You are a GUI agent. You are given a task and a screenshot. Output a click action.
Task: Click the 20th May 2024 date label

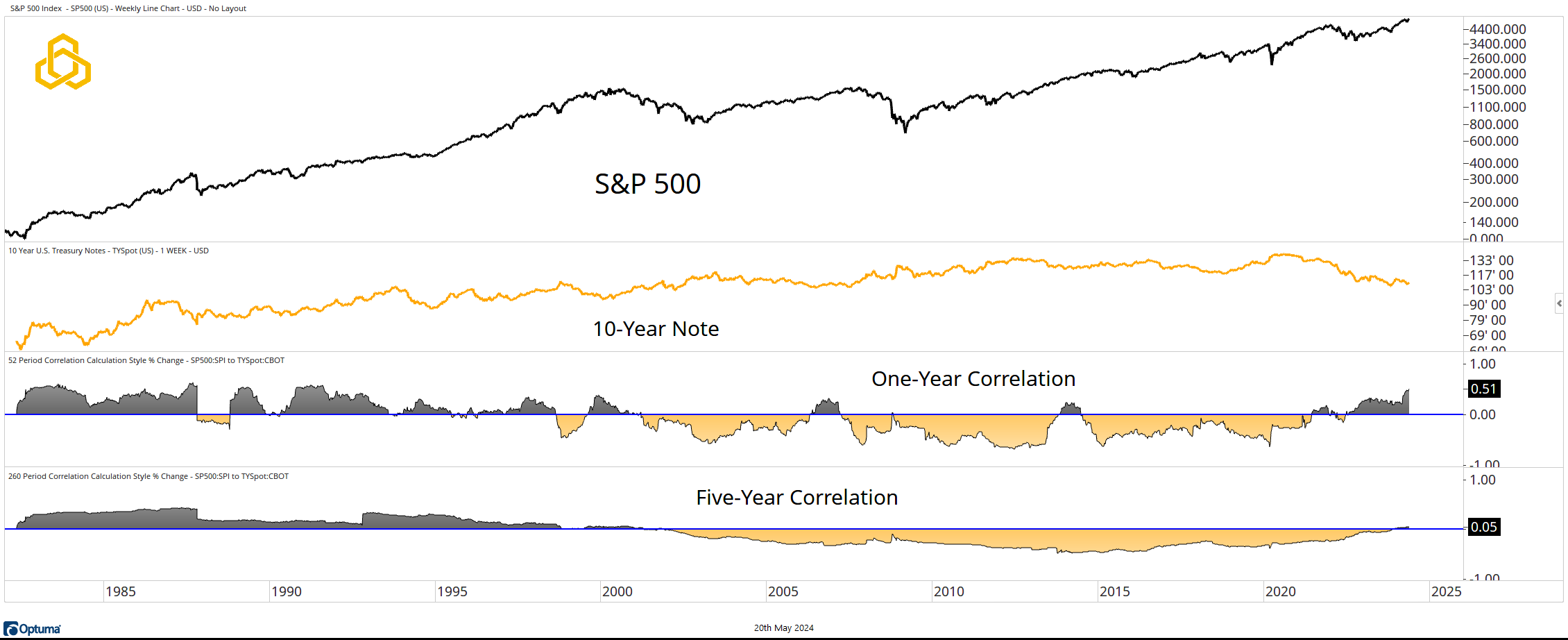(x=783, y=628)
